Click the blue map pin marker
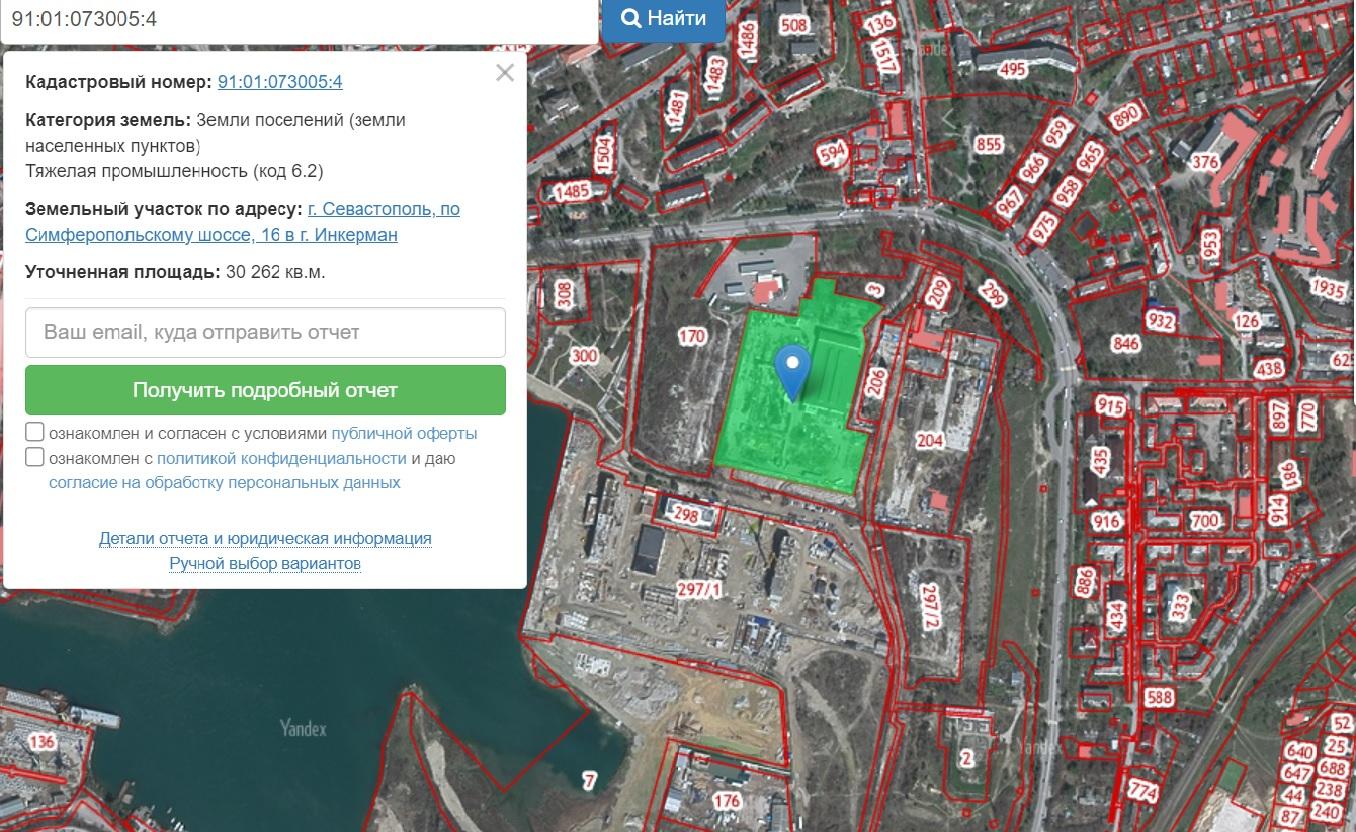Image resolution: width=1356 pixels, height=832 pixels. tap(793, 370)
